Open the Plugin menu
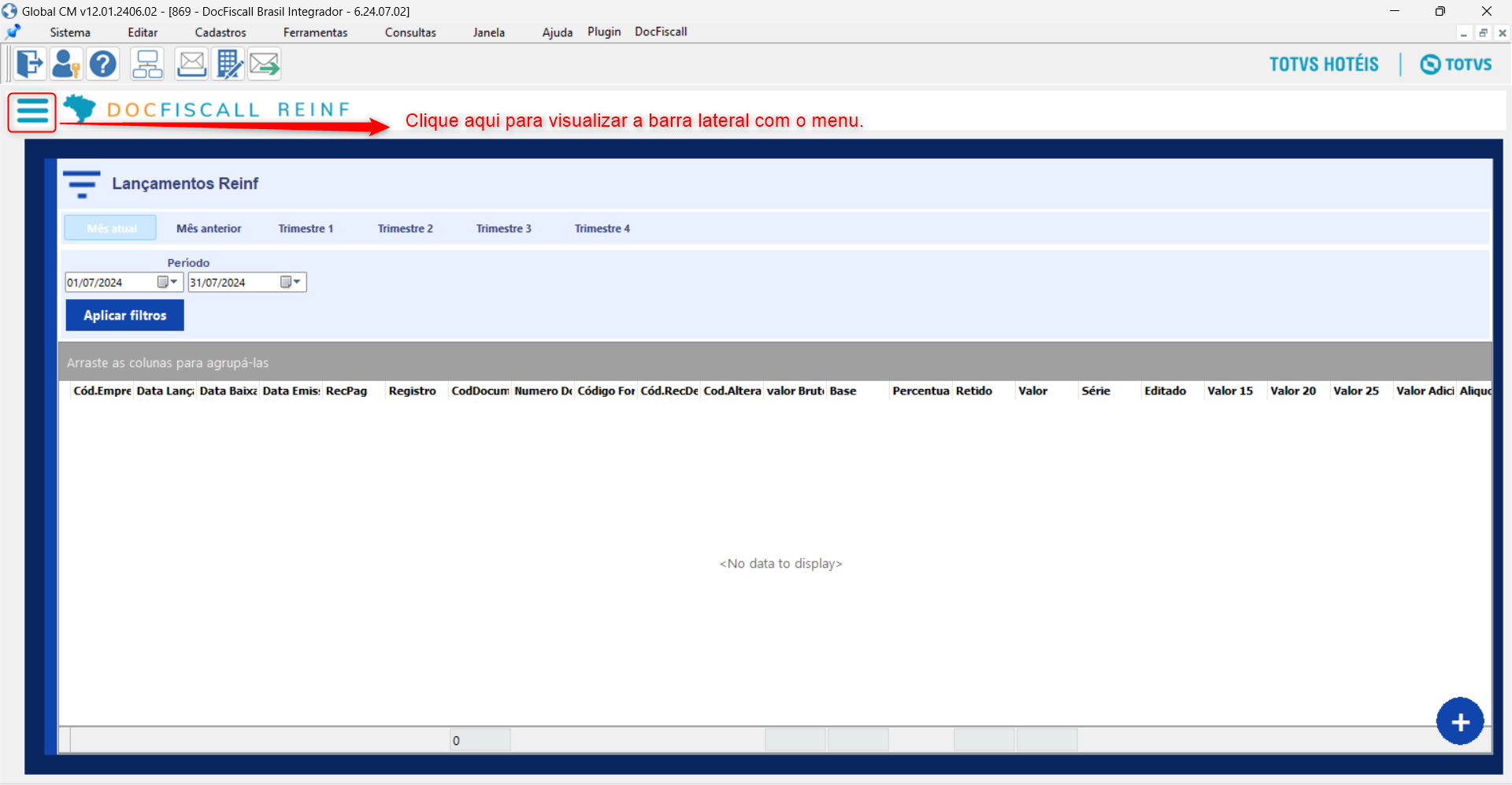Image resolution: width=1512 pixels, height=785 pixels. pos(604,31)
